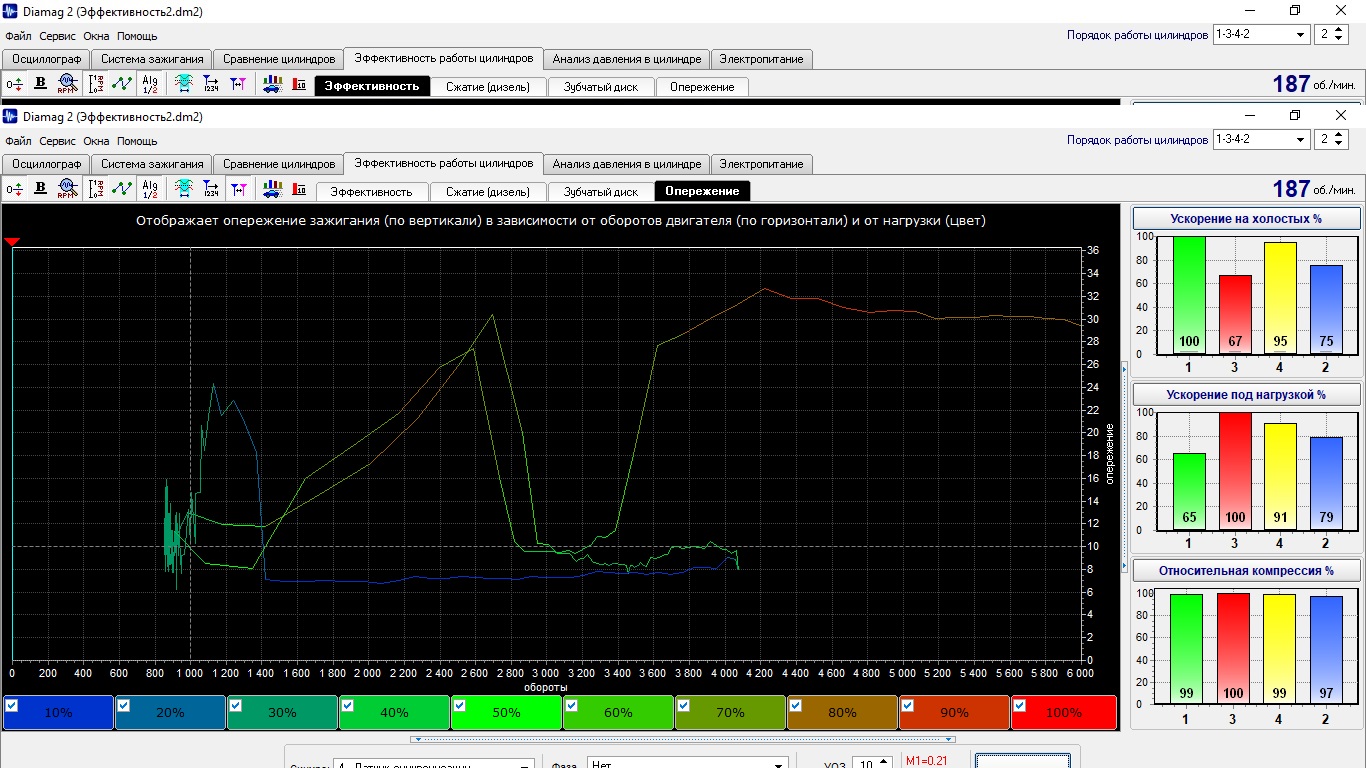Click the Относительная компрессия % panel header
The width and height of the screenshot is (1366, 768).
point(1246,571)
